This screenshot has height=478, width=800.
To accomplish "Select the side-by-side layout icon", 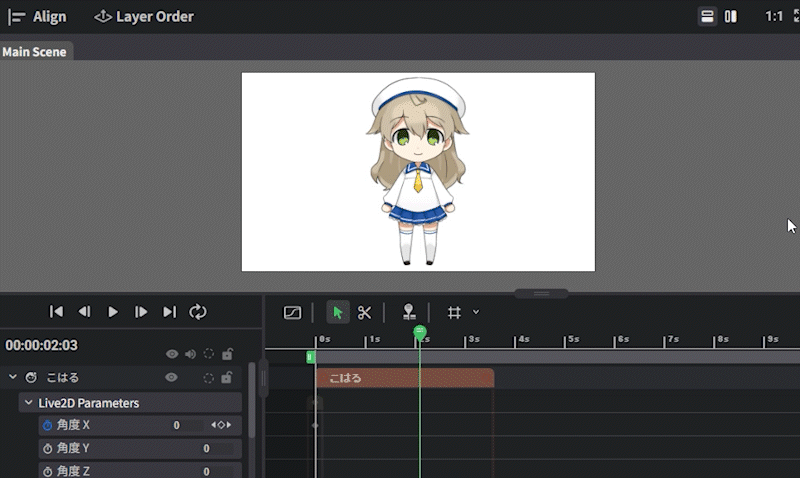I will click(731, 17).
